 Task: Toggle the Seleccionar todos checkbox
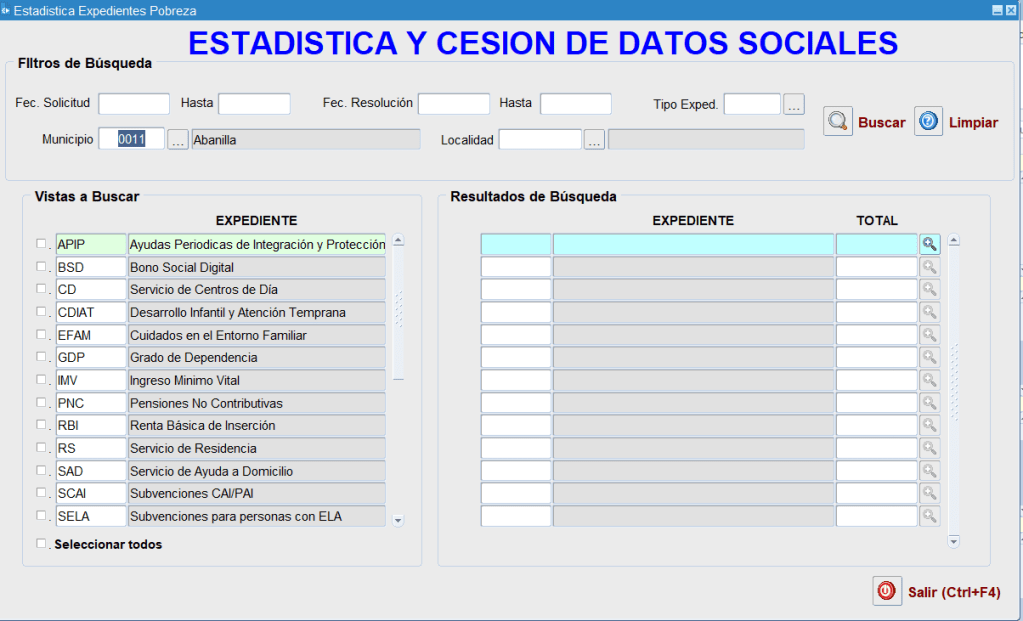pyautogui.click(x=42, y=544)
